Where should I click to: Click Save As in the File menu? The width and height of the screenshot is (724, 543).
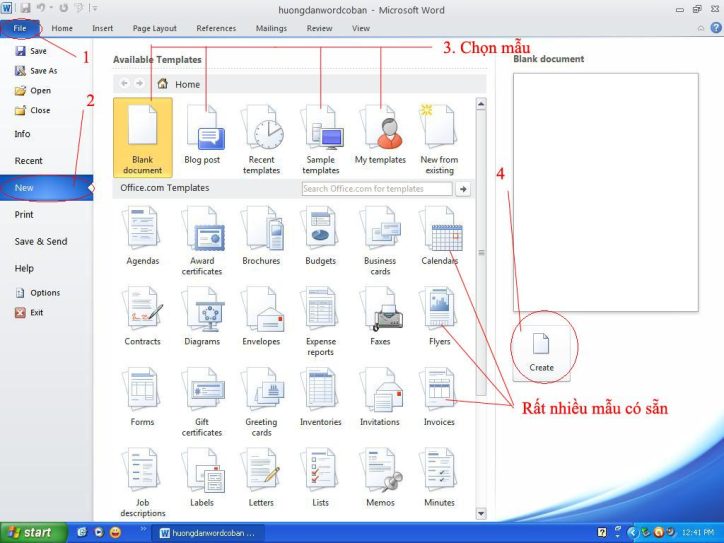[x=36, y=71]
